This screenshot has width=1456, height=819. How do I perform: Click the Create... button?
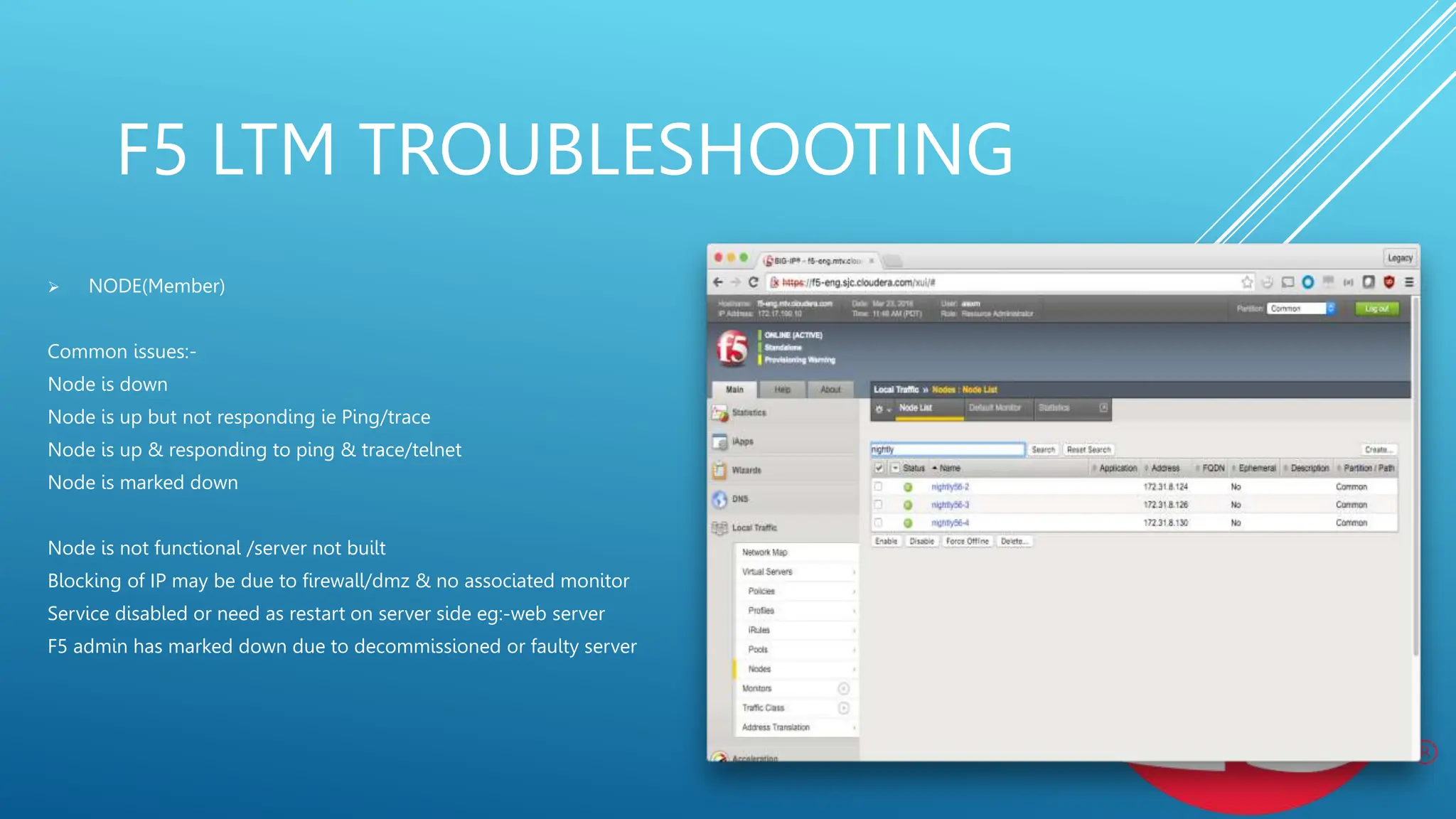(1379, 449)
